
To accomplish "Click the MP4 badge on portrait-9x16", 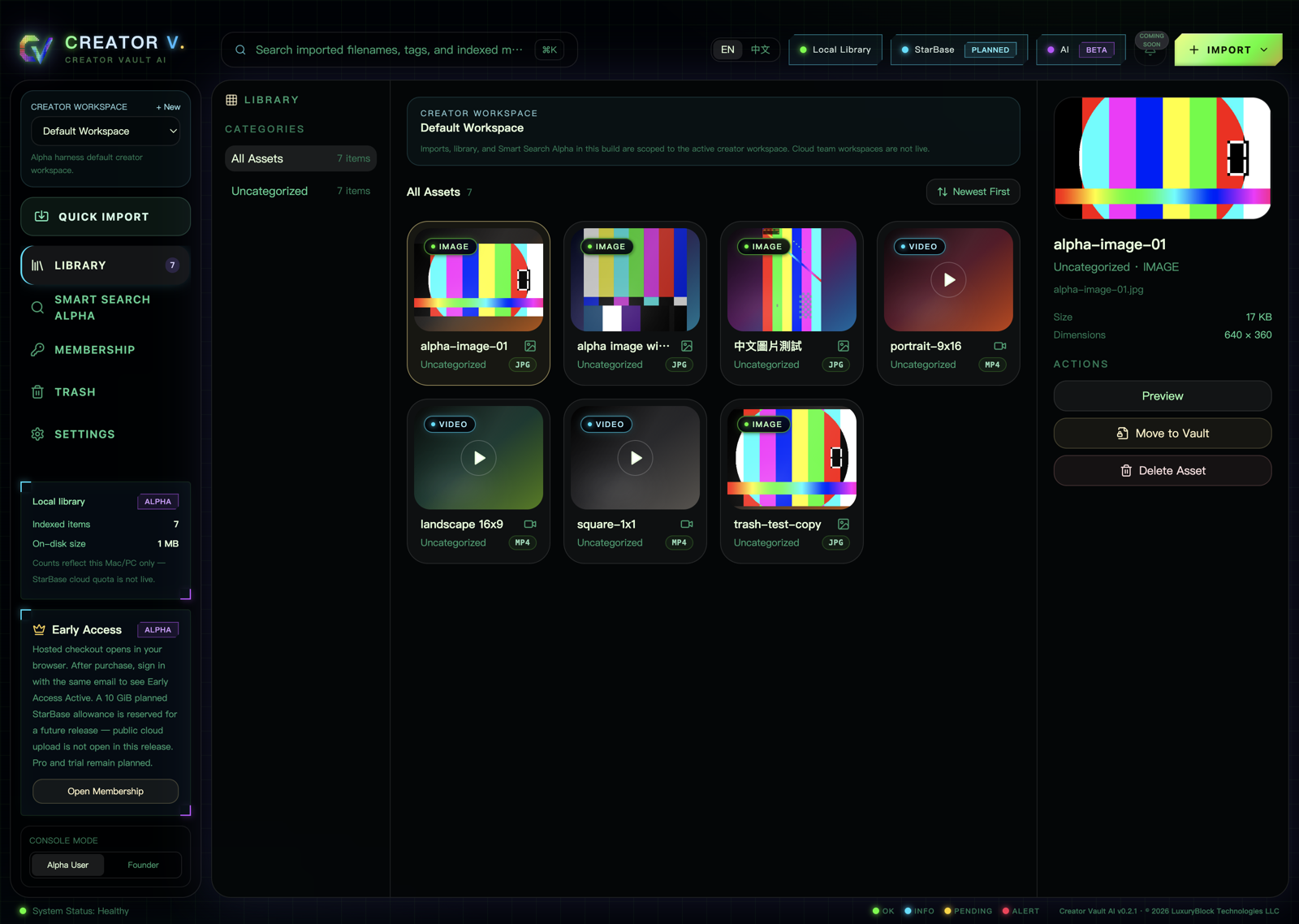I will [992, 365].
